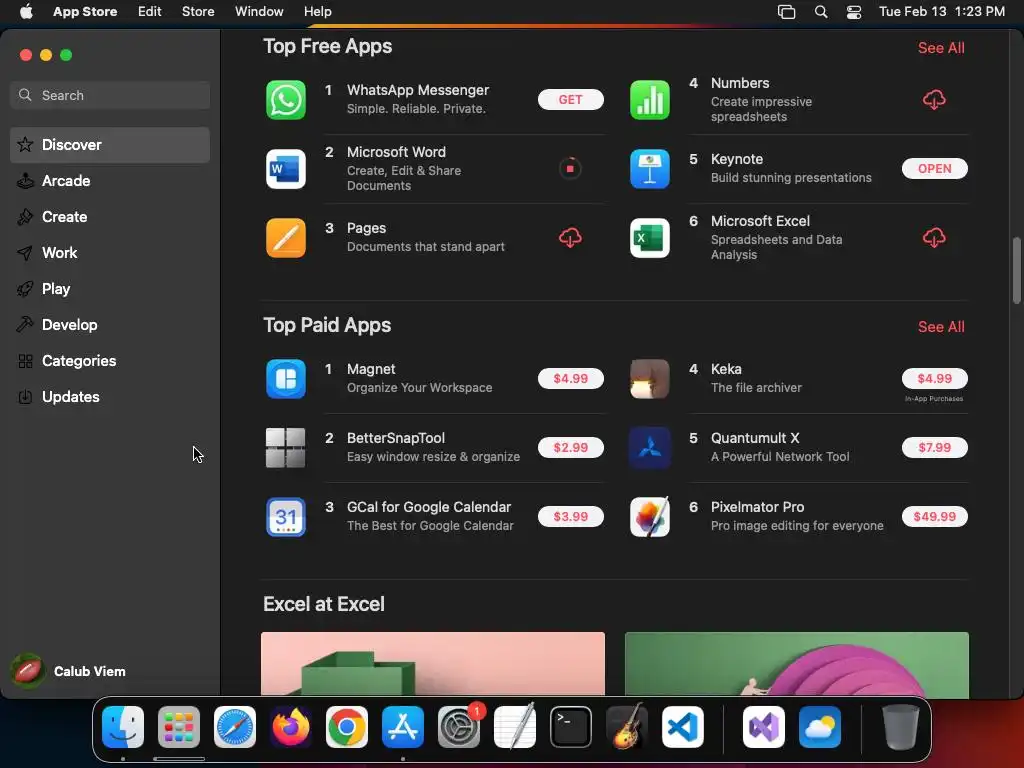Open Terminal from the Dock
The image size is (1024, 768).
click(x=571, y=727)
